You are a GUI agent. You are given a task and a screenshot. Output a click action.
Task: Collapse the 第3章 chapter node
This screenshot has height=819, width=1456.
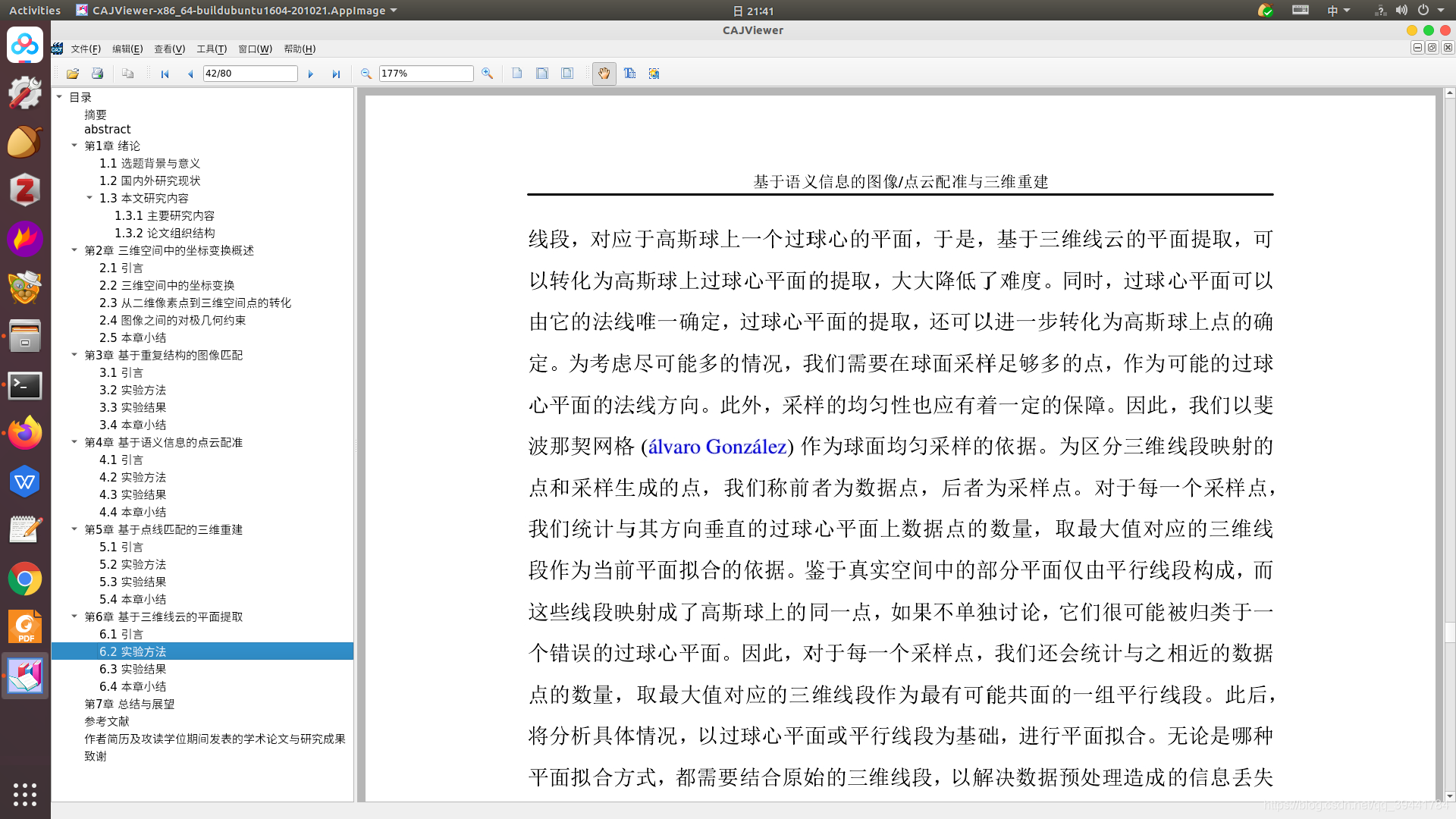tap(74, 354)
